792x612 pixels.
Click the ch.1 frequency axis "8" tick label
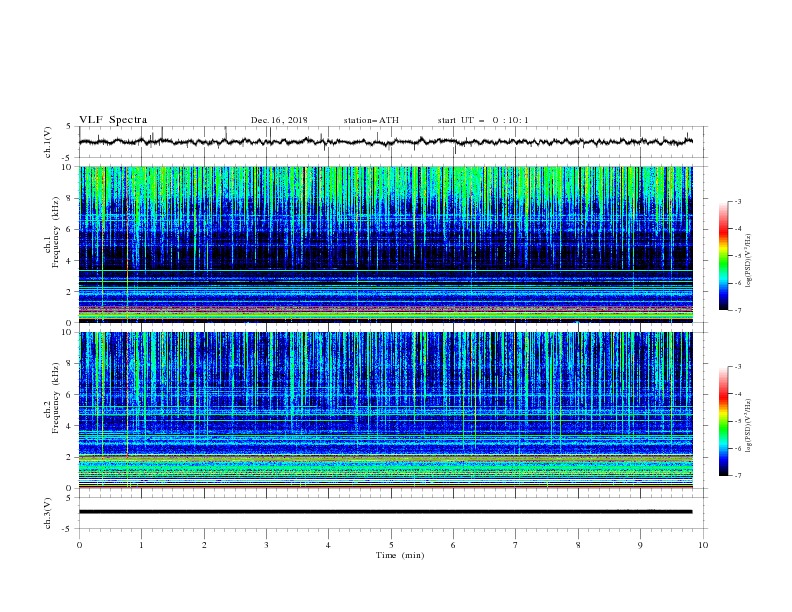pos(69,198)
